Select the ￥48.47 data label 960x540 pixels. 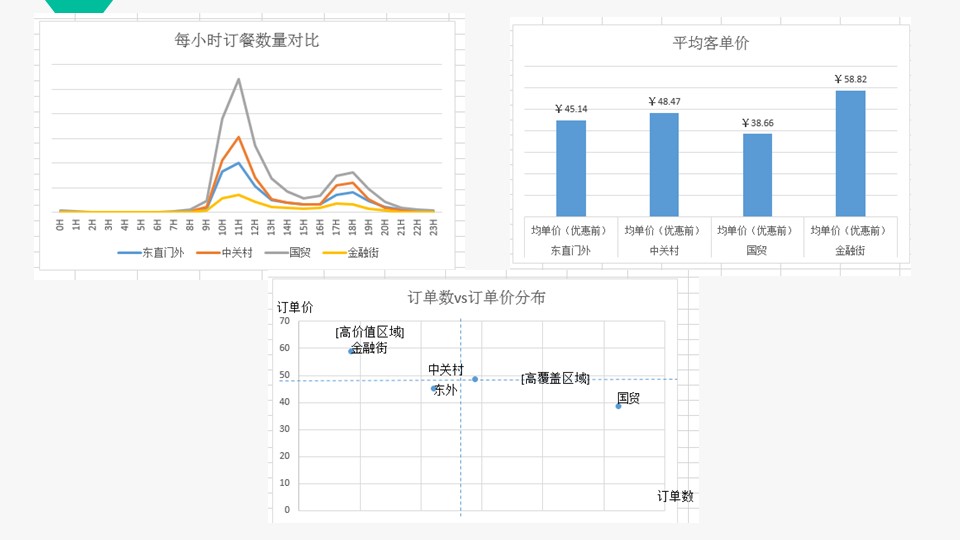664,102
